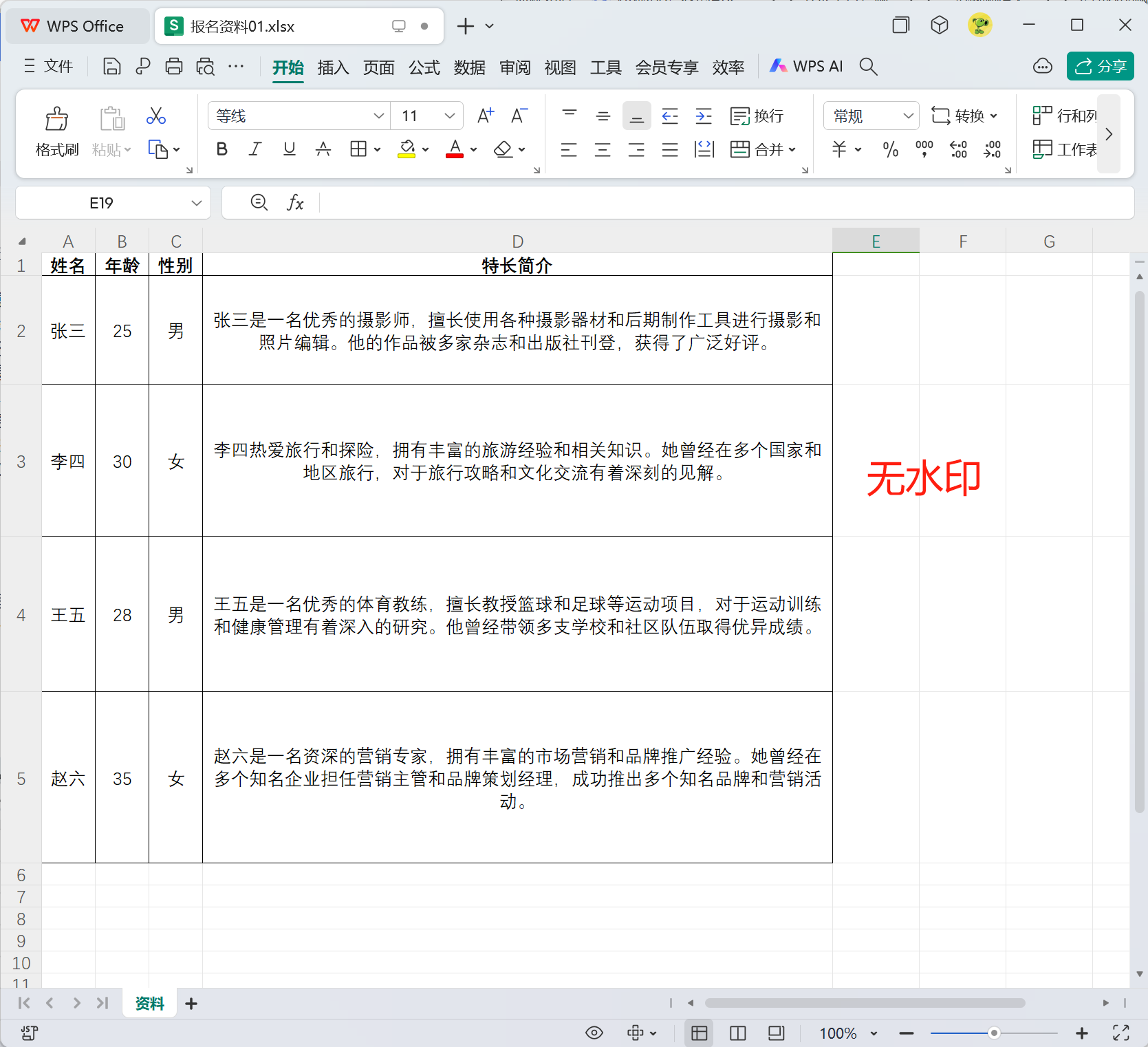Screen dimensions: 1148x1047
Task: Apply strikethrough formatting to text
Action: (x=323, y=149)
